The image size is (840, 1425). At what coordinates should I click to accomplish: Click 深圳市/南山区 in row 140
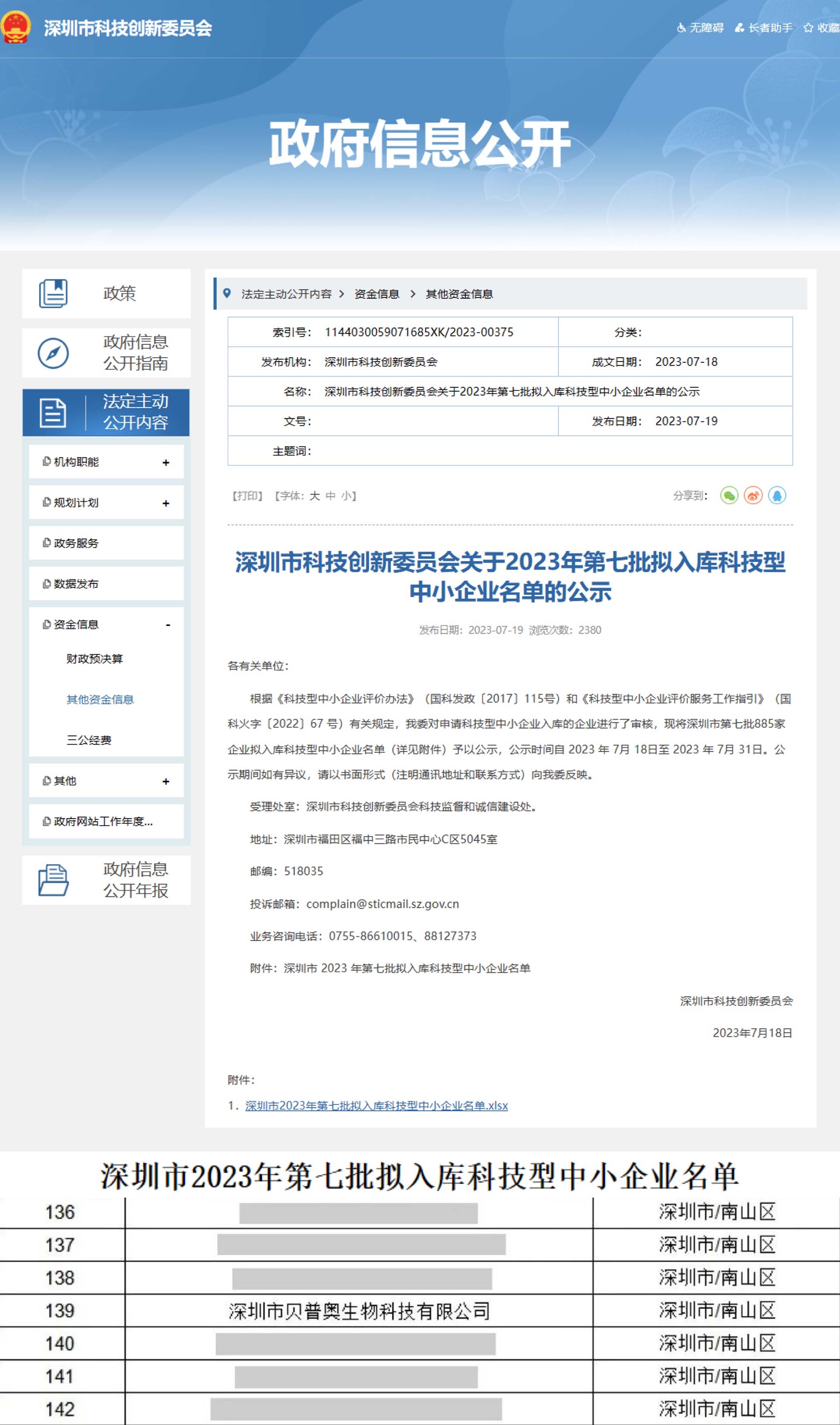[x=717, y=1343]
